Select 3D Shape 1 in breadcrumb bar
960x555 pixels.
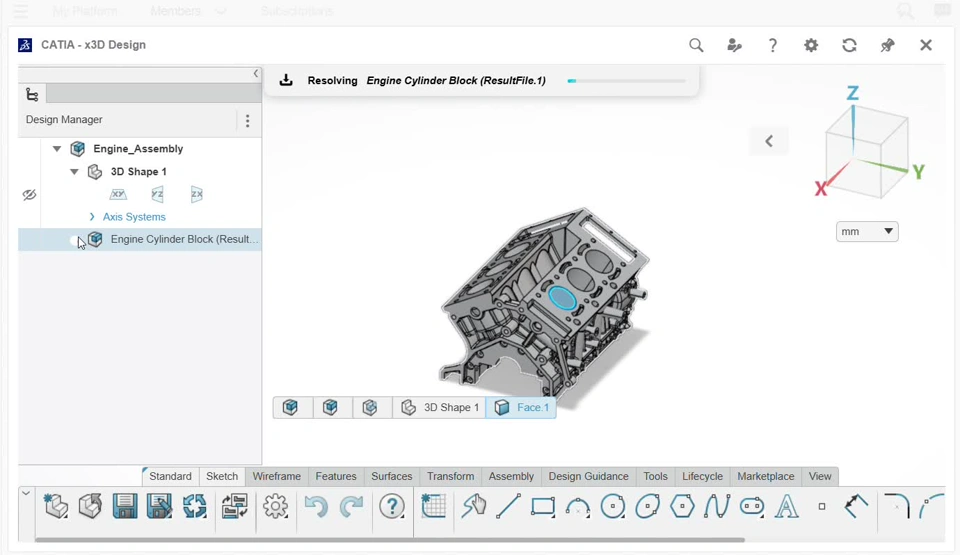tap(440, 407)
